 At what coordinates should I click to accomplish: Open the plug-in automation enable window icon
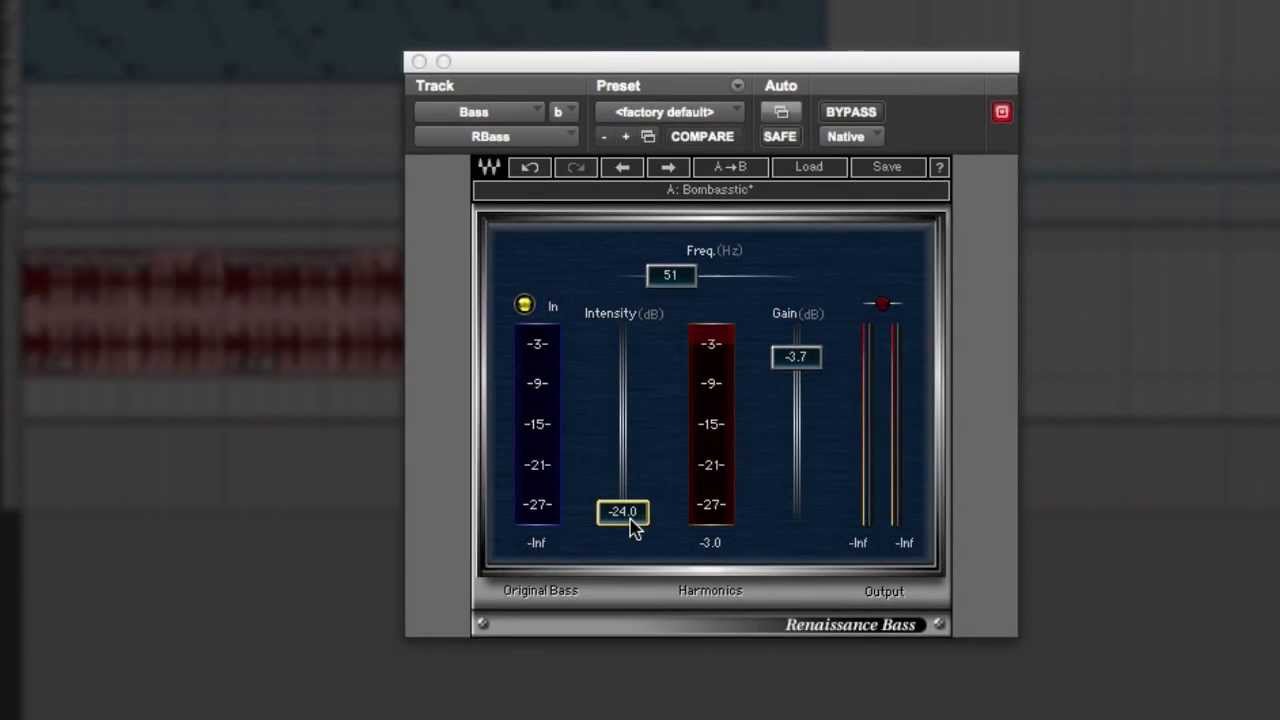tap(781, 112)
